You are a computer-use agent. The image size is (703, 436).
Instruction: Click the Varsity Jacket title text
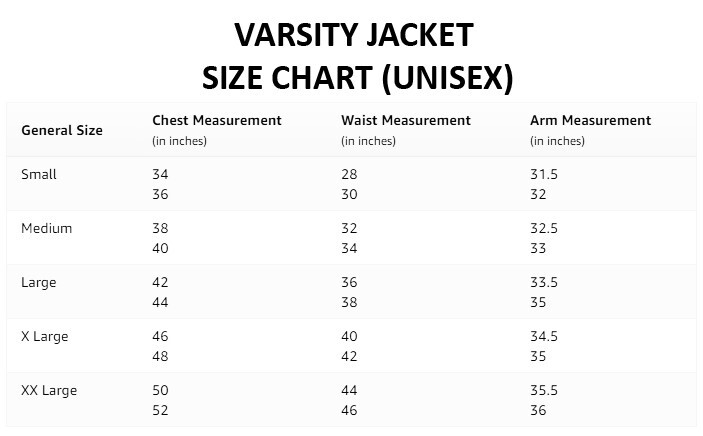tap(354, 35)
